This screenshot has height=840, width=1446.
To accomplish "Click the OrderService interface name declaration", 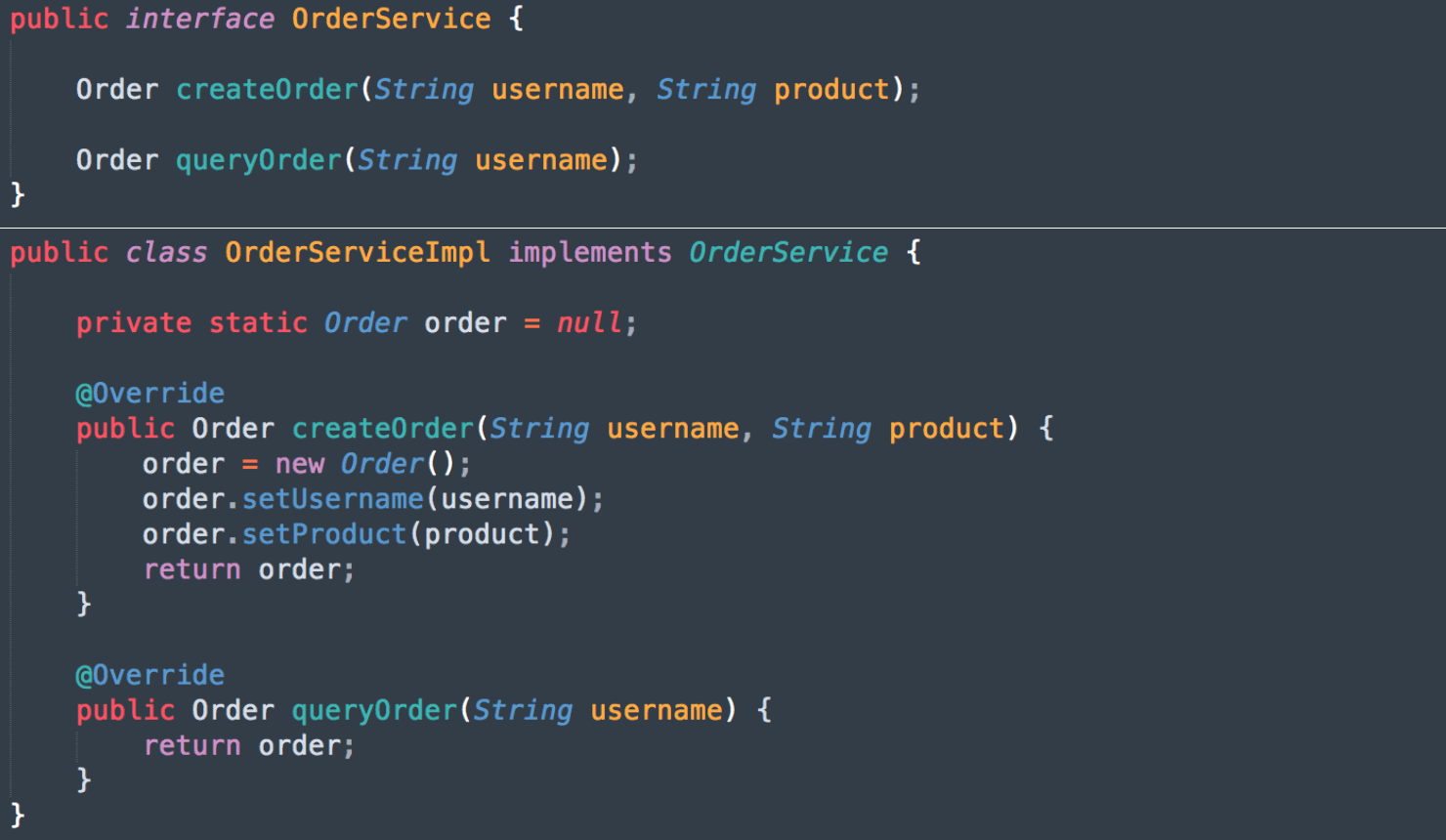I will click(391, 19).
